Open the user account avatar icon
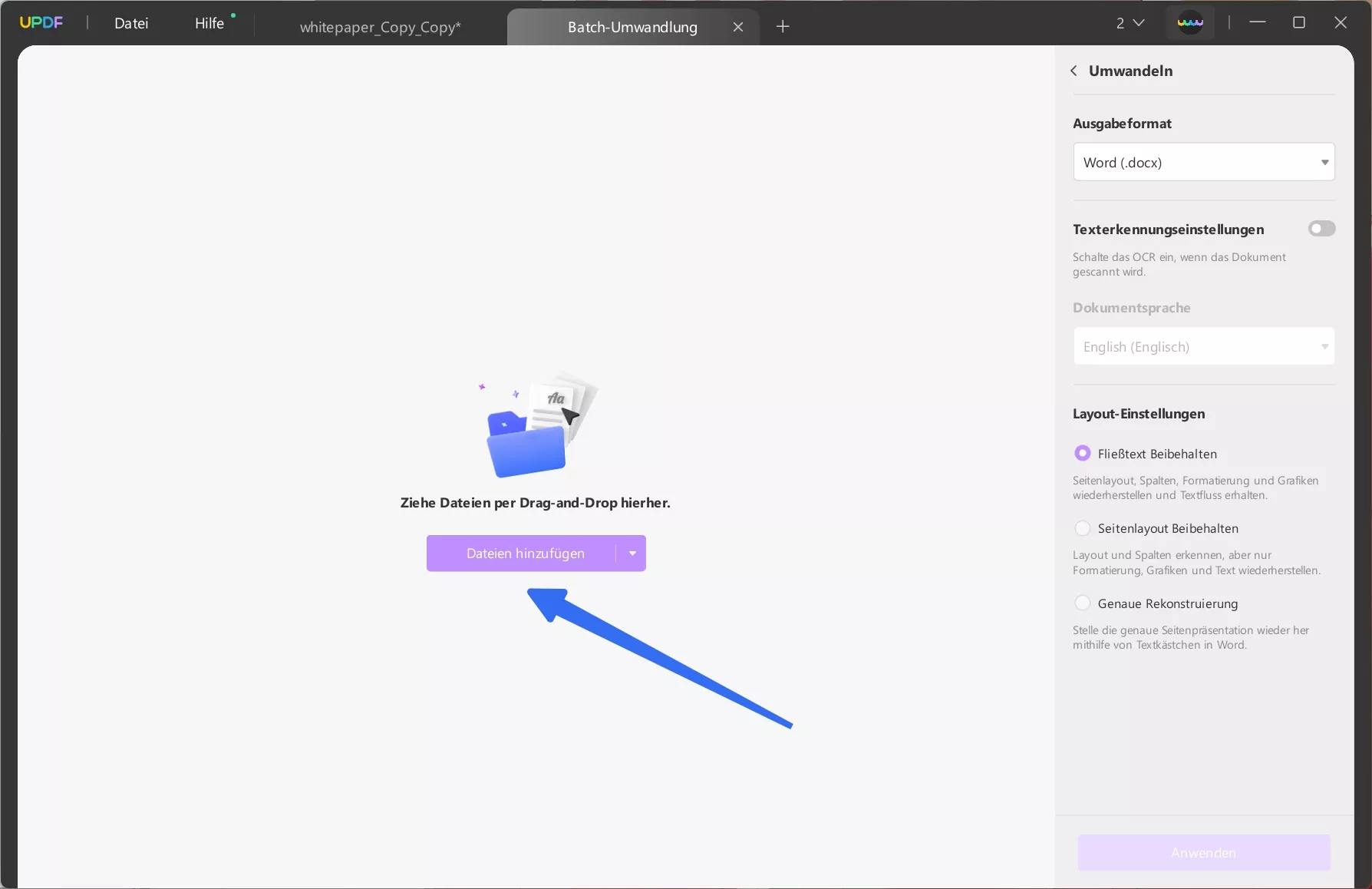Viewport: 1372px width, 889px height. click(1190, 23)
